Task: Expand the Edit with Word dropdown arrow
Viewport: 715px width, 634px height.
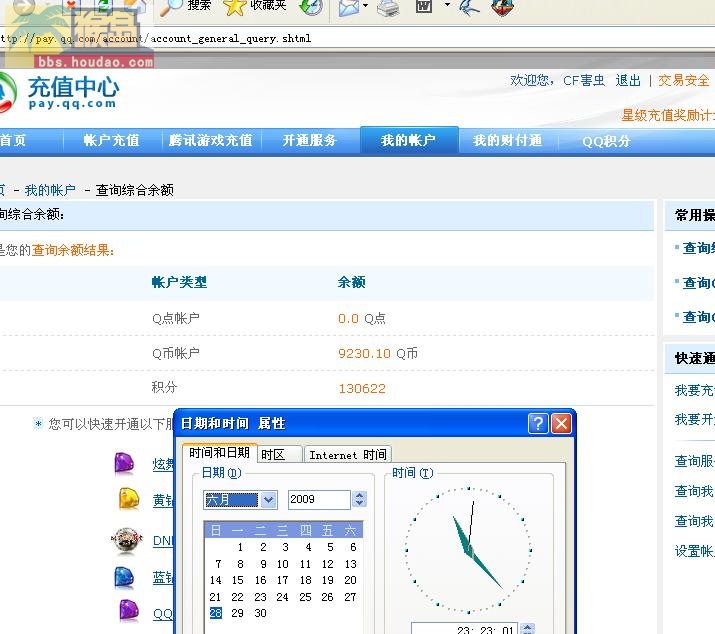Action: point(447,5)
